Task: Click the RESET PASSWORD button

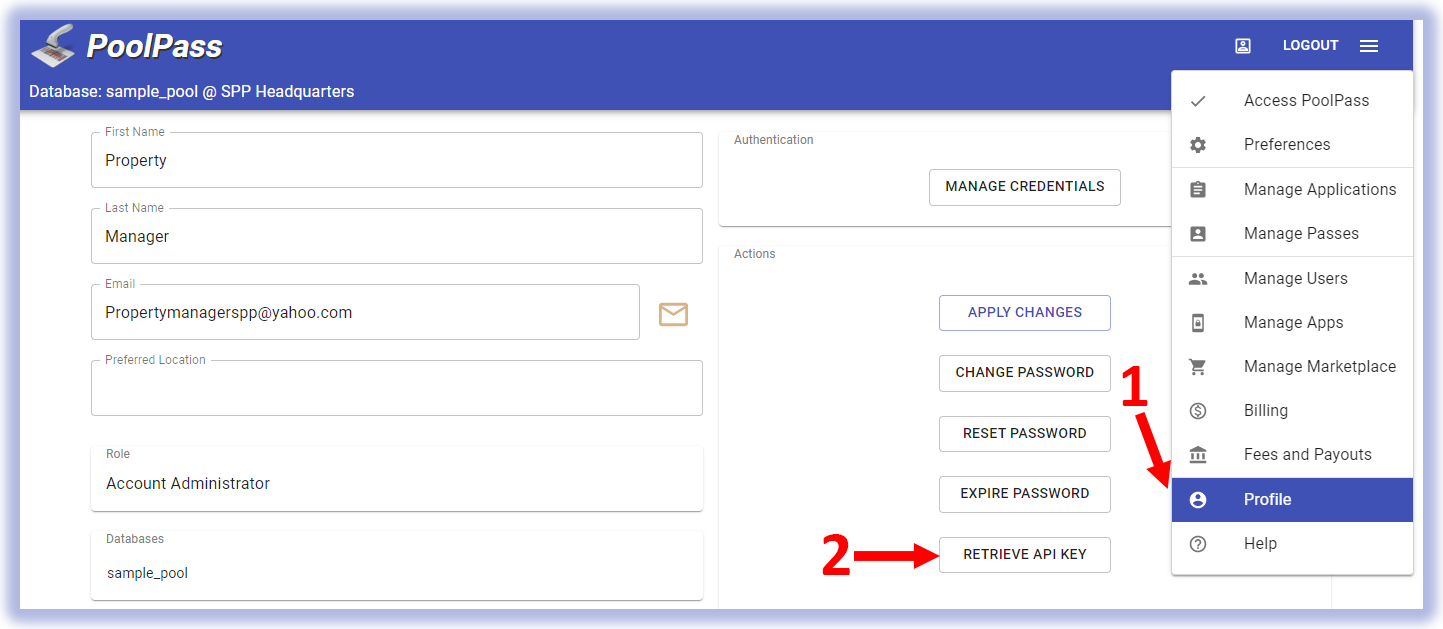Action: [1025, 434]
